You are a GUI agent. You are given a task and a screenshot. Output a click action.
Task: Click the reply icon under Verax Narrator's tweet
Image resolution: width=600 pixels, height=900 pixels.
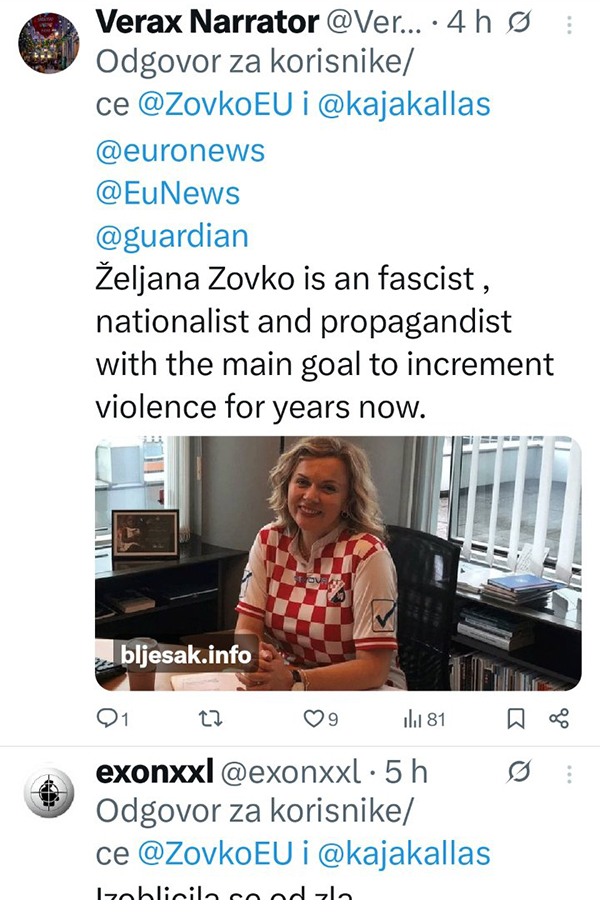[x=107, y=718]
